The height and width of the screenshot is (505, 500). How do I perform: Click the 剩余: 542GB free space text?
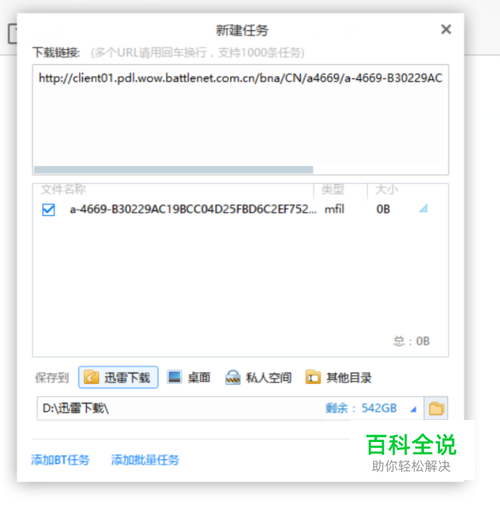361,408
